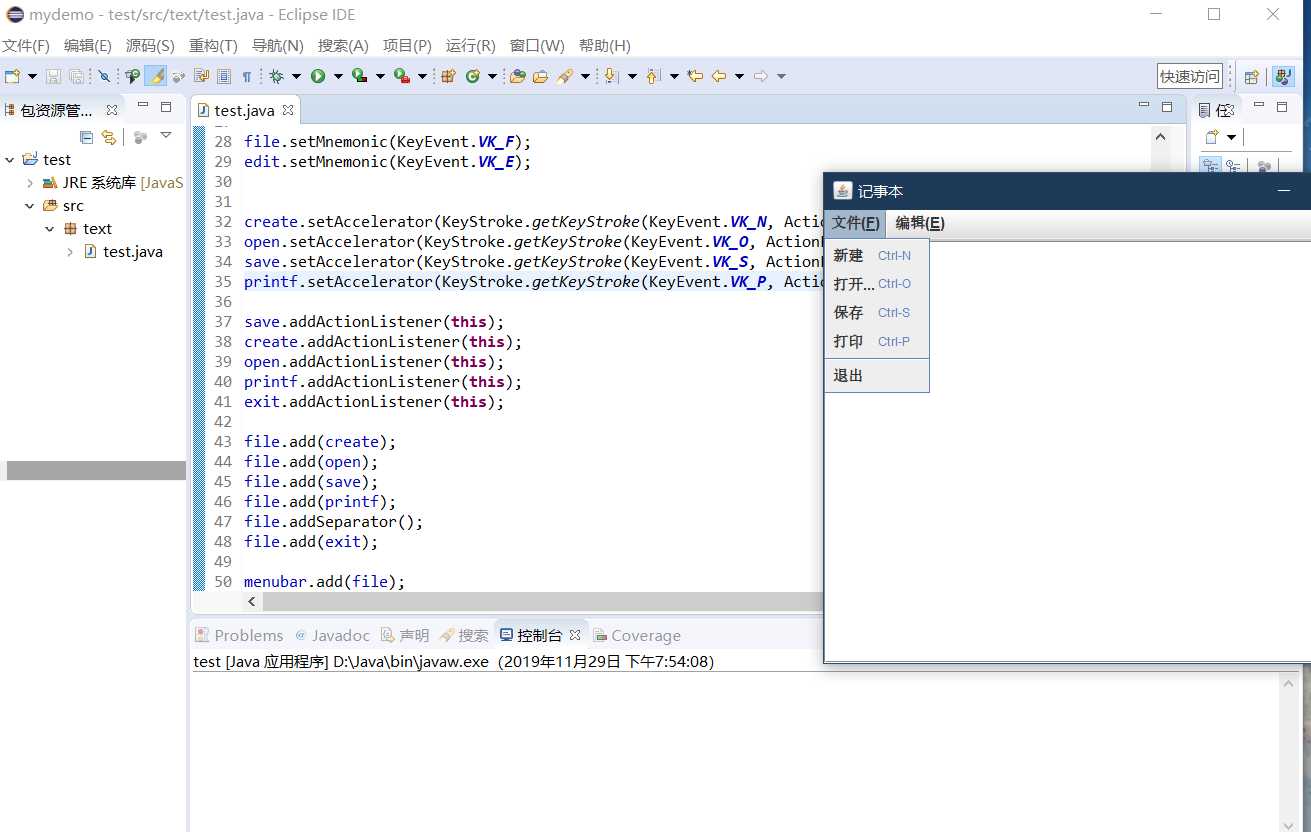Go to Previous Annotation arrow icon

tap(653, 76)
